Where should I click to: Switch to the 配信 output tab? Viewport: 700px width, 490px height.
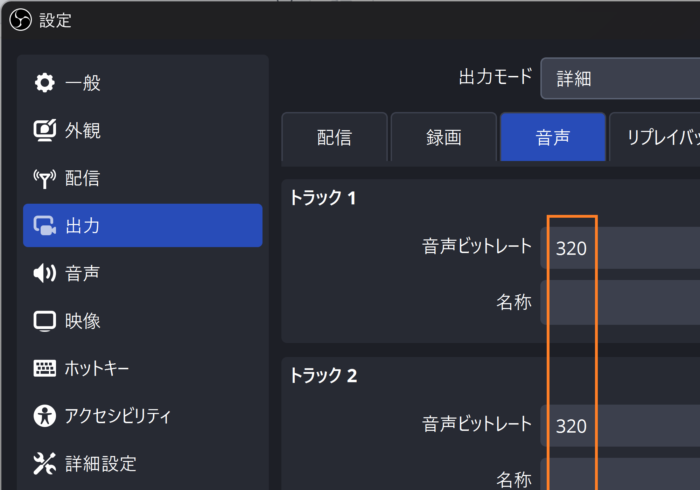click(334, 137)
